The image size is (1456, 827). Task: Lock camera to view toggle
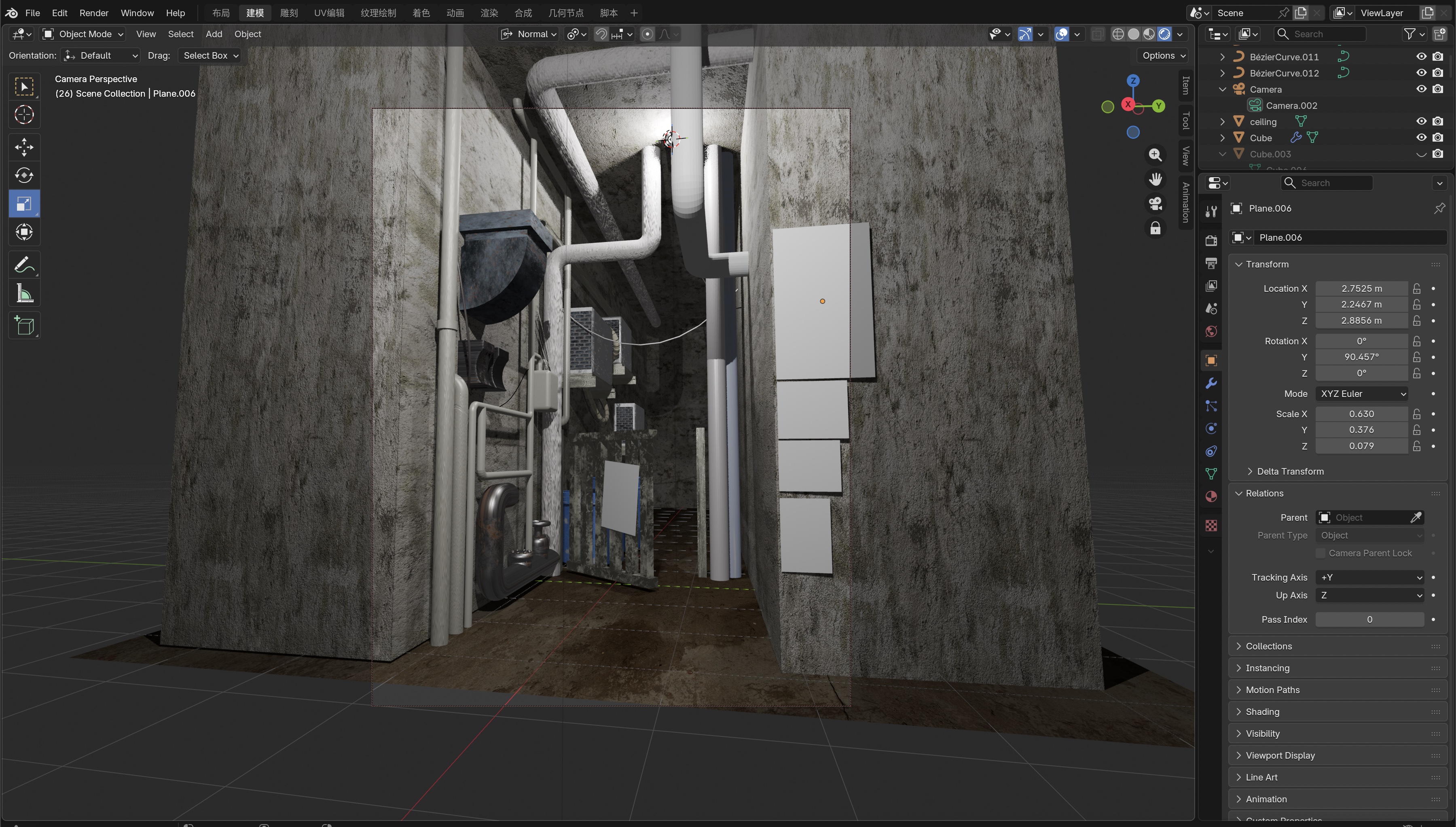click(x=1155, y=228)
